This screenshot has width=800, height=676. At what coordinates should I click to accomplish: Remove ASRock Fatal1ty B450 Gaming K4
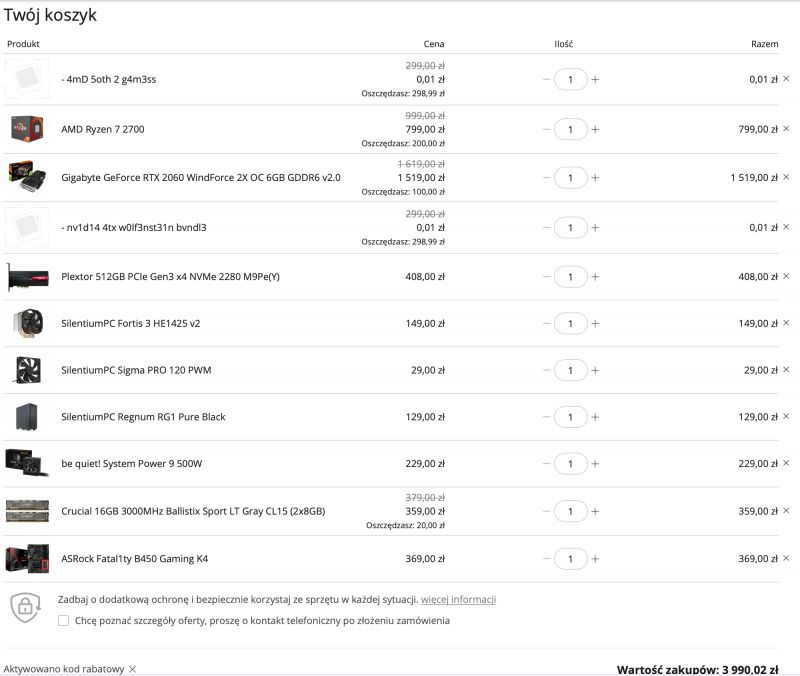pos(786,558)
